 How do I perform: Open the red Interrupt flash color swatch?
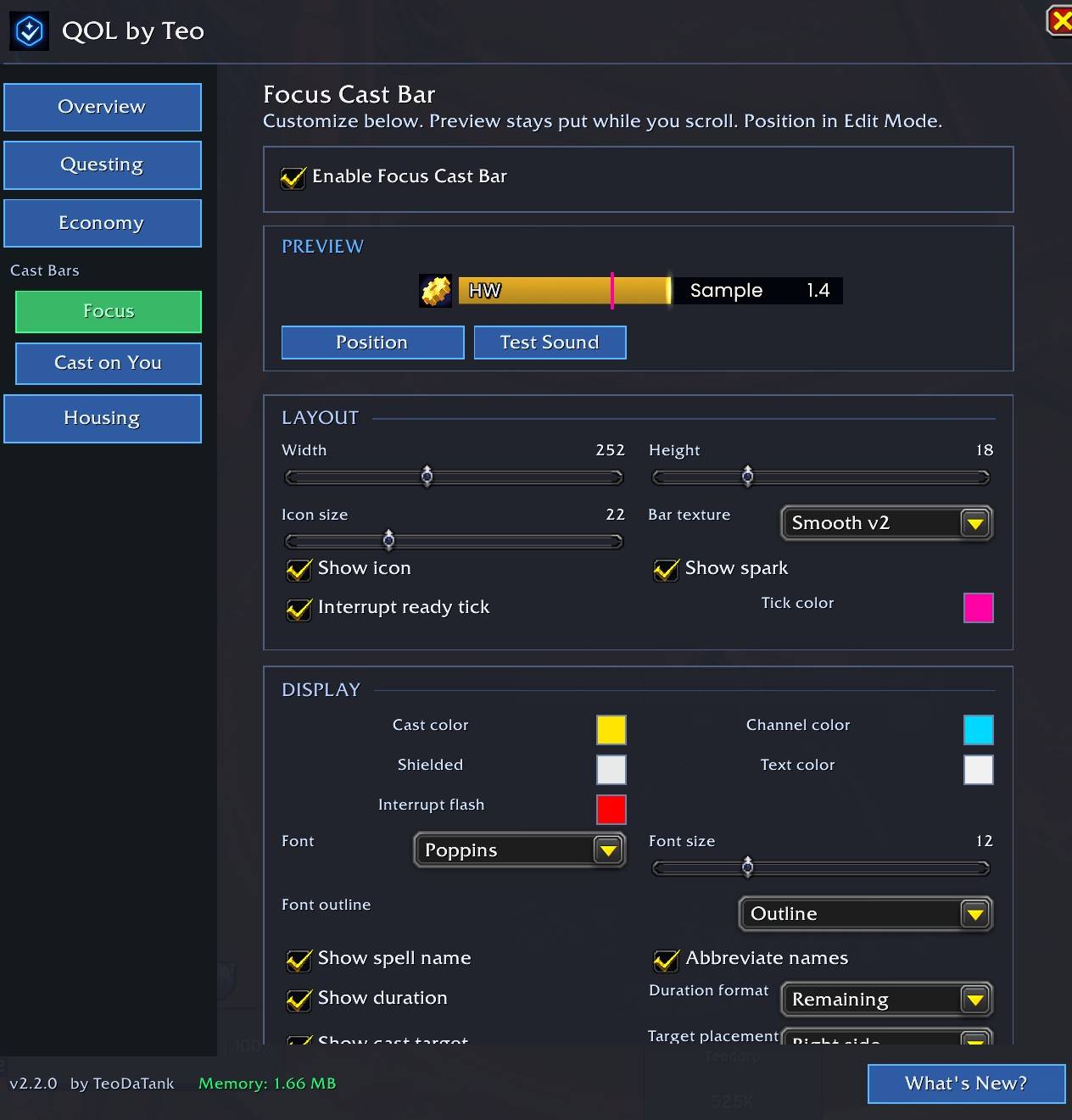tap(611, 810)
